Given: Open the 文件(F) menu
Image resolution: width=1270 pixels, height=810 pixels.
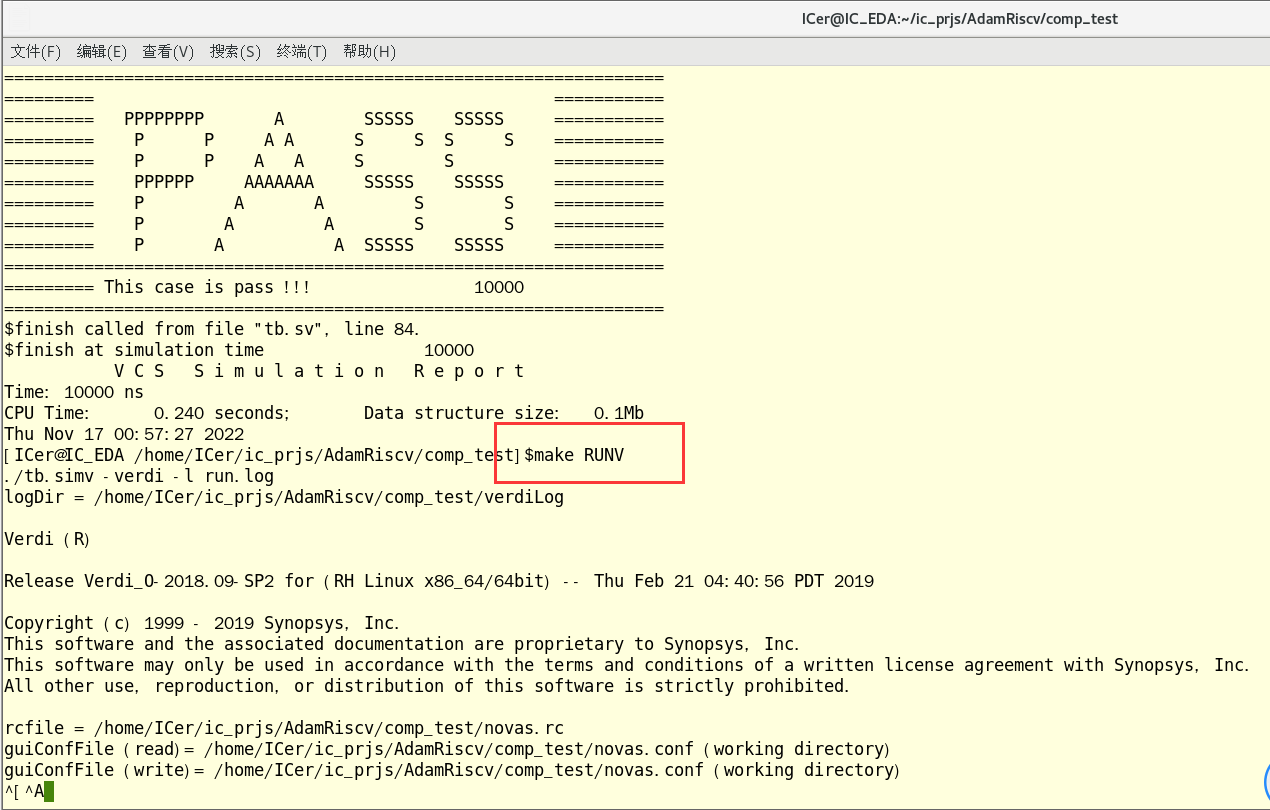Looking at the screenshot, I should coord(36,51).
